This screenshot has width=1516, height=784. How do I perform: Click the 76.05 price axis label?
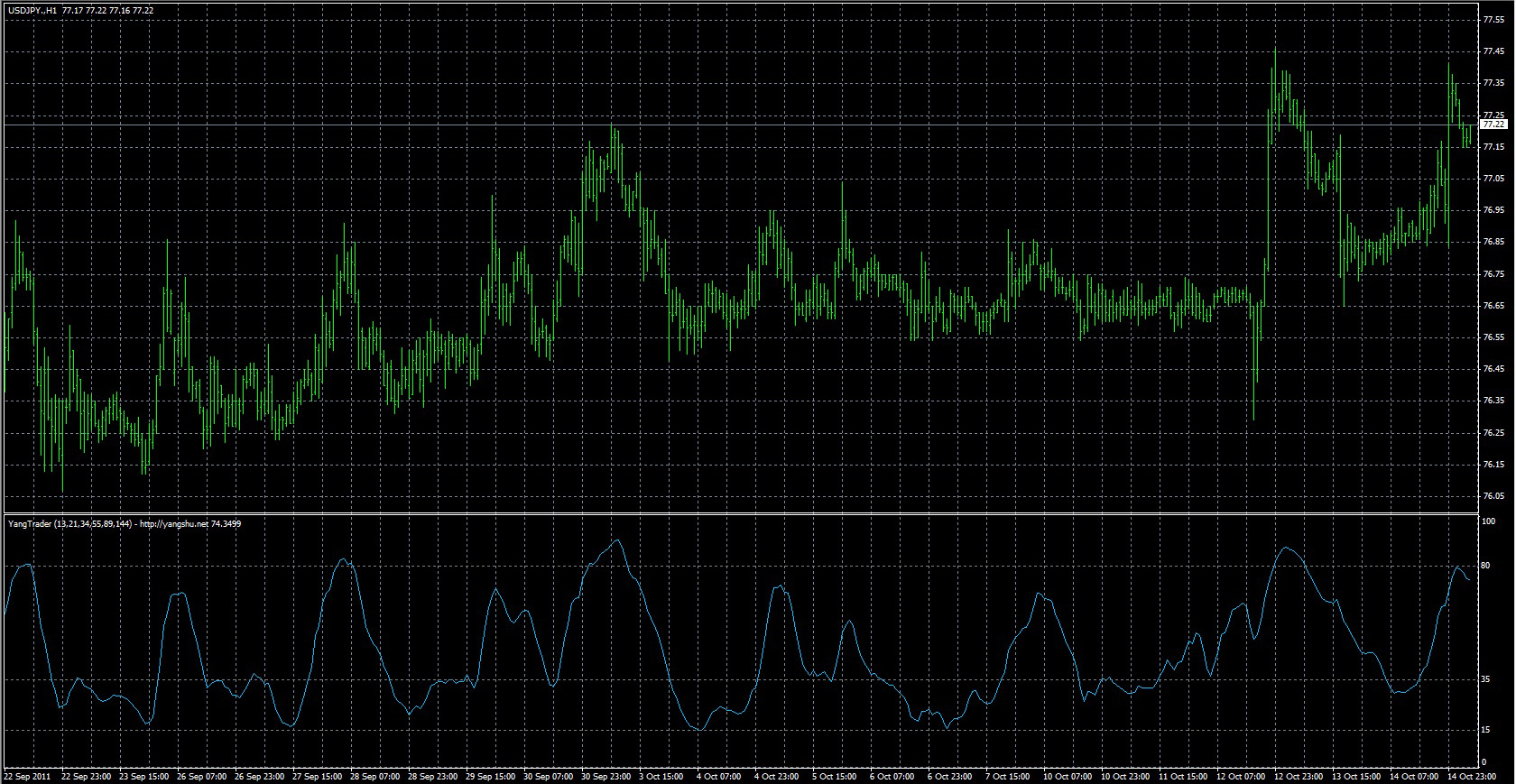pos(1493,496)
